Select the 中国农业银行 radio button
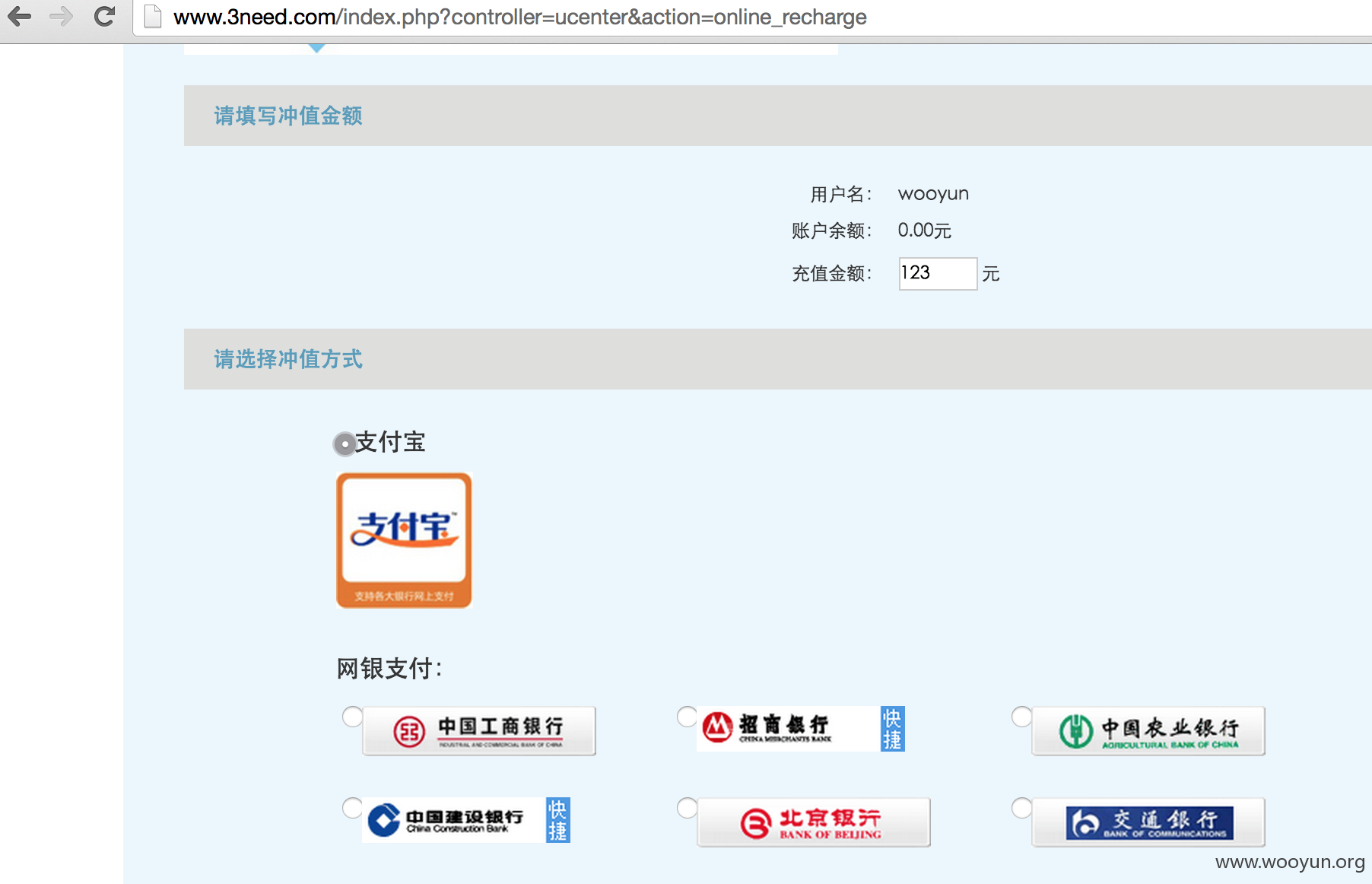 pos(1021,717)
